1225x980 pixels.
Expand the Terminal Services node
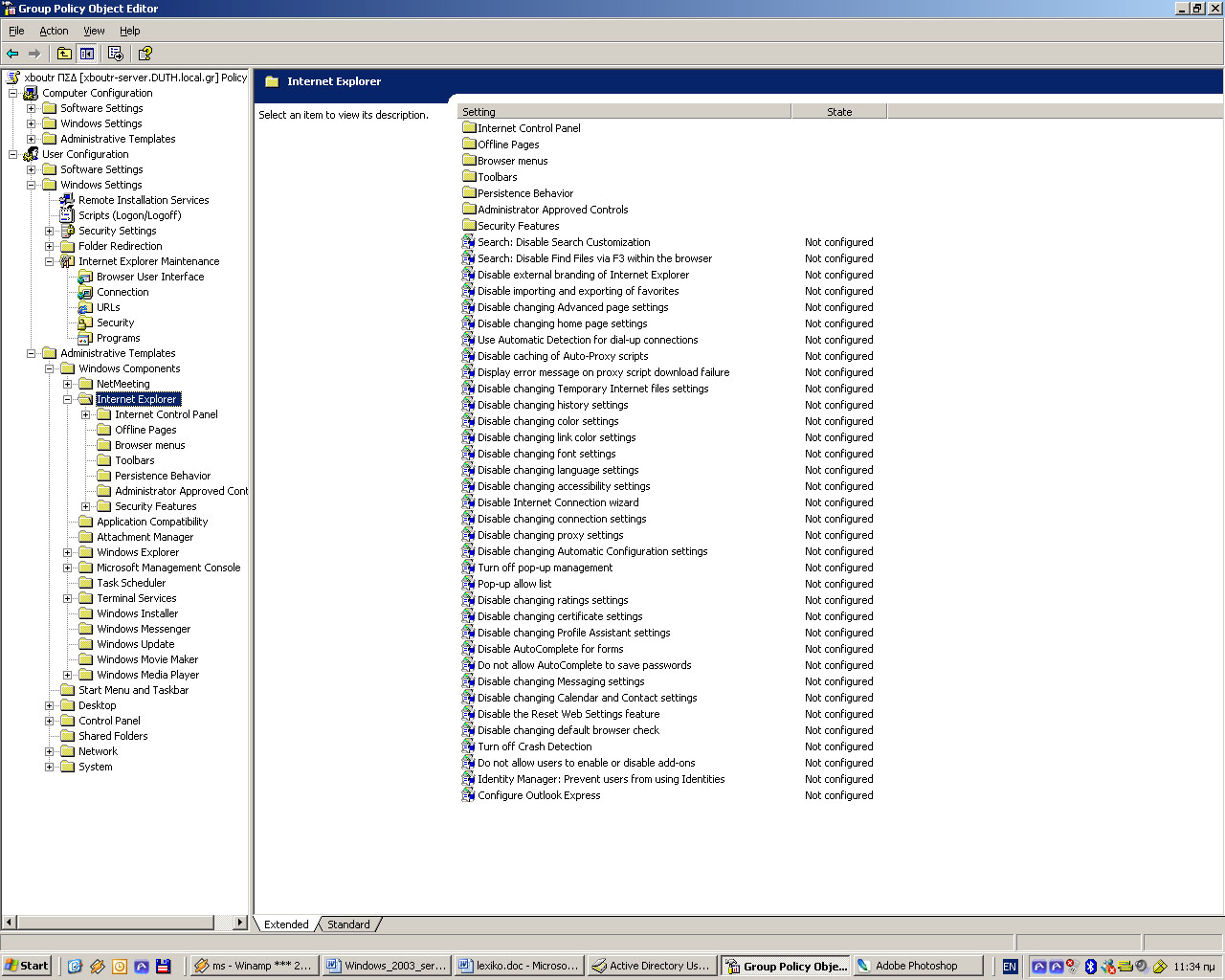(x=68, y=598)
